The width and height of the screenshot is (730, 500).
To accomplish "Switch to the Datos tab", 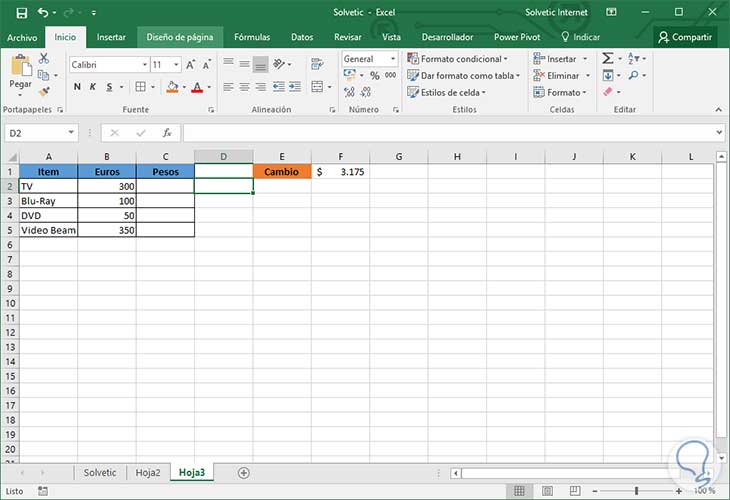I will pos(302,37).
